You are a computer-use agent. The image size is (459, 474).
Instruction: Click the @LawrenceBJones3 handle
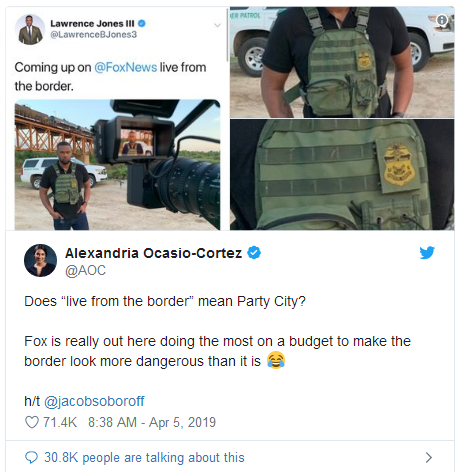(93, 35)
